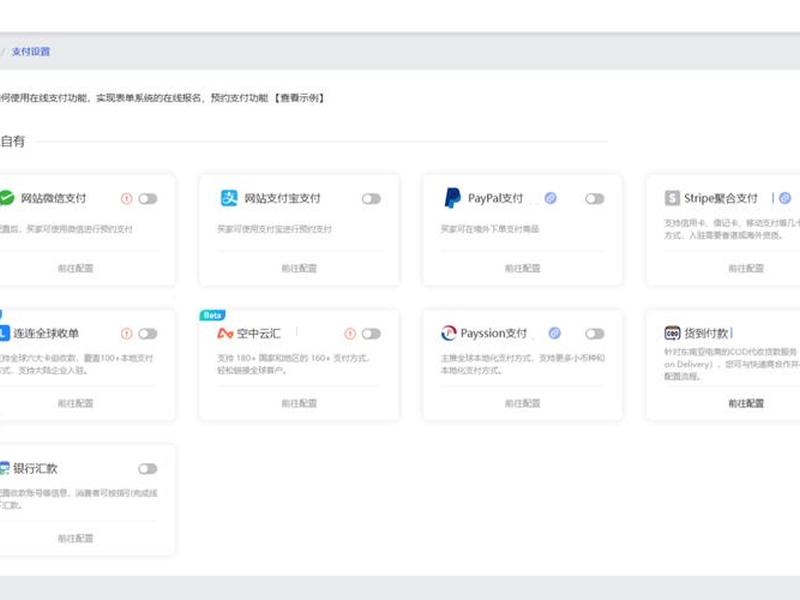The image size is (800, 600).
Task: Click the blue link icon on Stripe聚合支付
Action: pos(785,198)
